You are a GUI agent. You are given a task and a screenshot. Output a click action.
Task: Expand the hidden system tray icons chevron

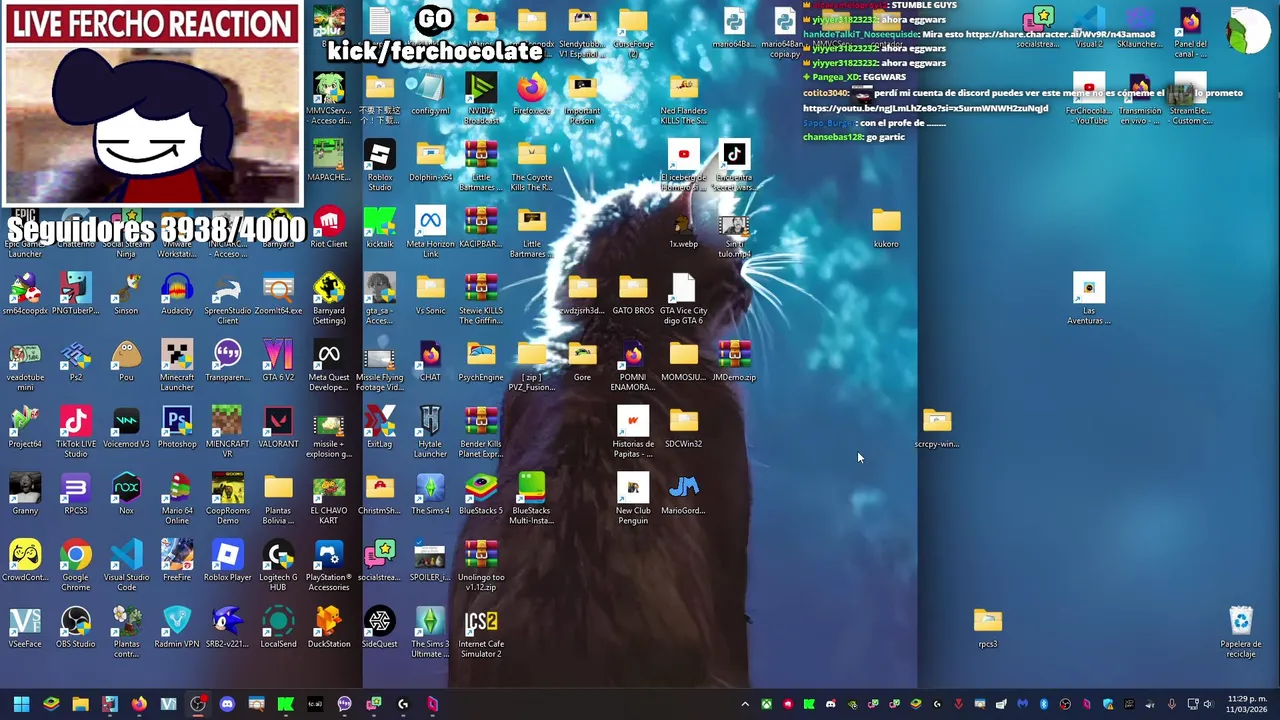(745, 704)
